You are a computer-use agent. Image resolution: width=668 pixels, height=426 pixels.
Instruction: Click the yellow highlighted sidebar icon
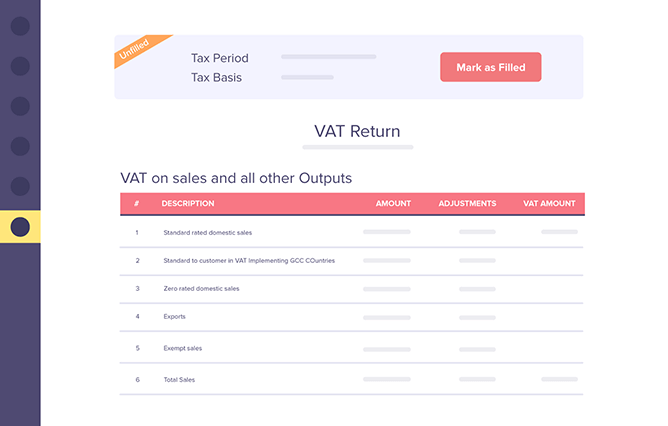pyautogui.click(x=20, y=227)
